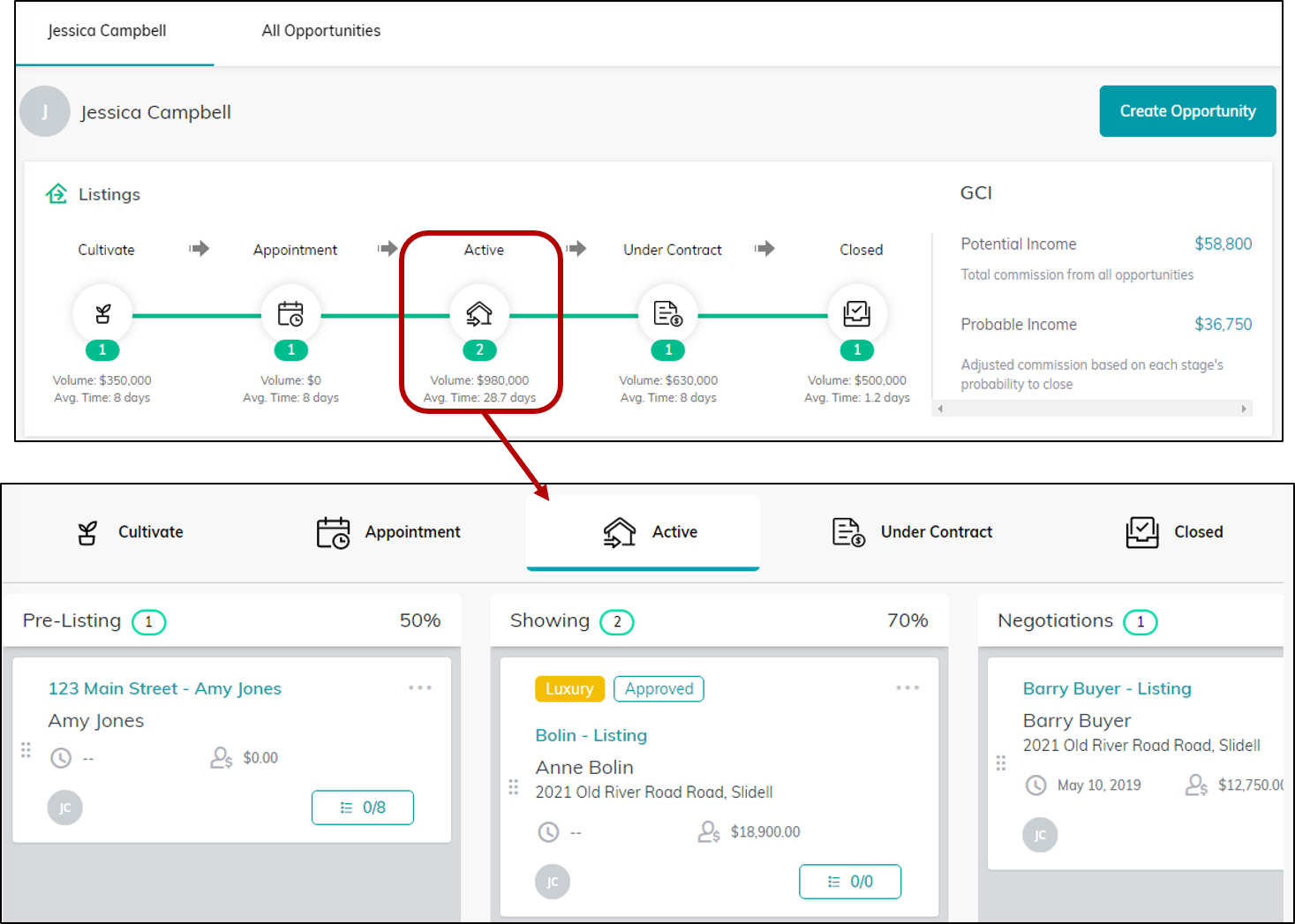Click the Cultivate stage plant icon in pipeline

[102, 313]
